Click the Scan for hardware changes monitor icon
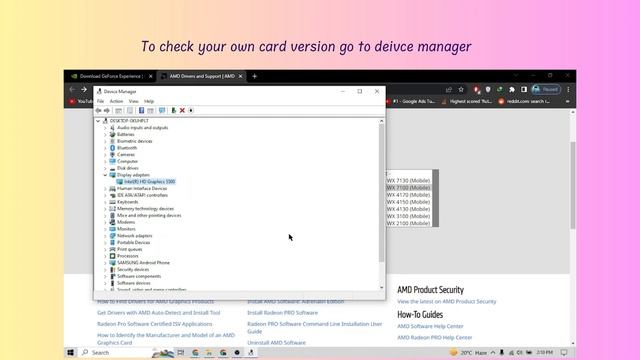 click(x=162, y=111)
